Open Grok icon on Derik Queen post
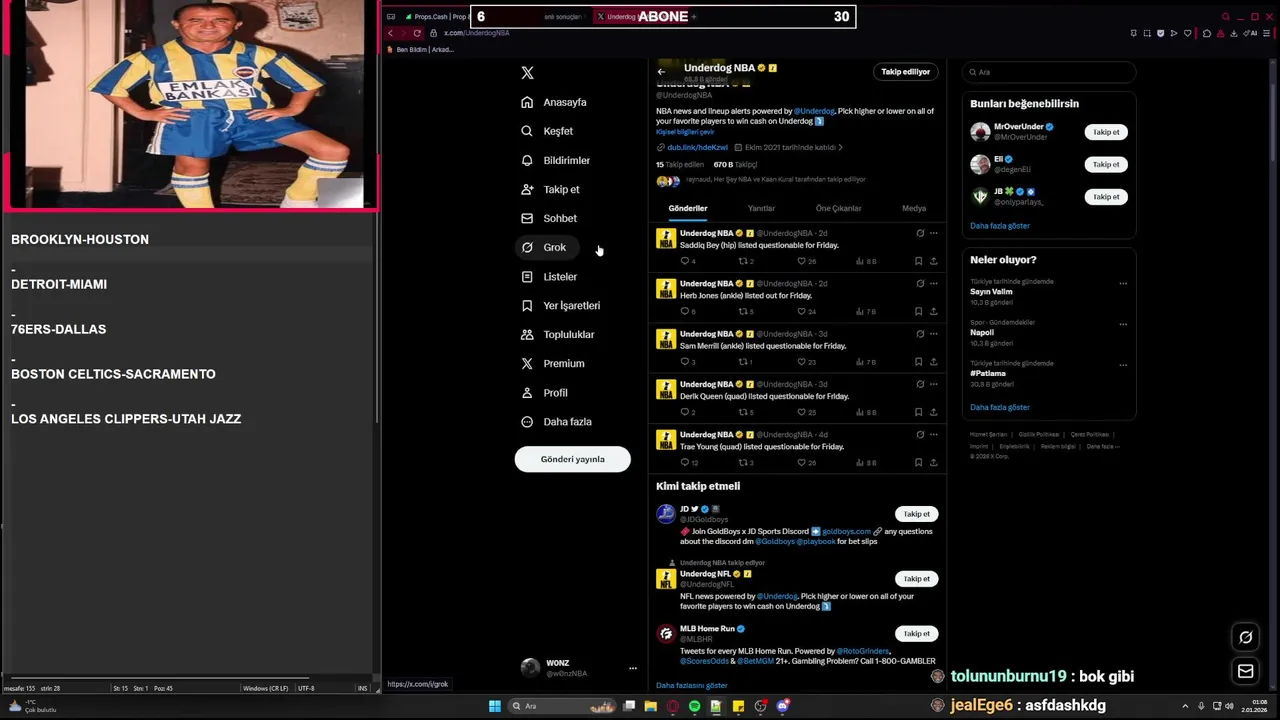The image size is (1280, 720). pyautogui.click(x=920, y=384)
